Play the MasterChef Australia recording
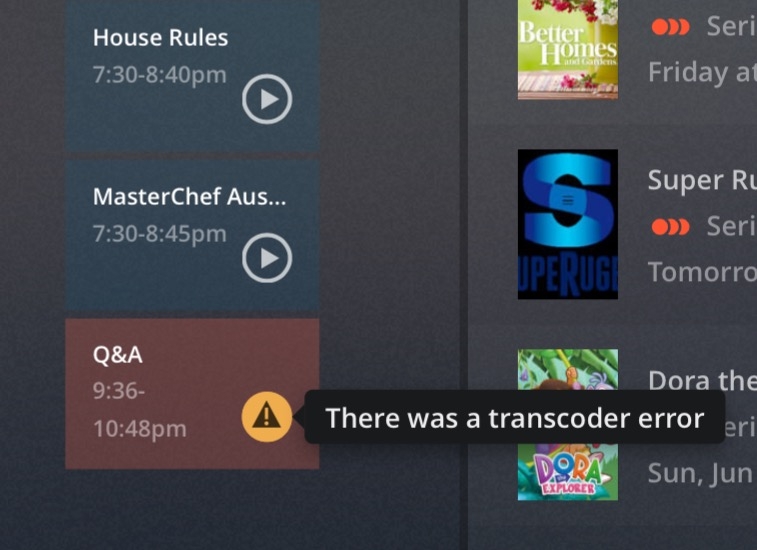Image resolution: width=757 pixels, height=550 pixels. (x=267, y=258)
